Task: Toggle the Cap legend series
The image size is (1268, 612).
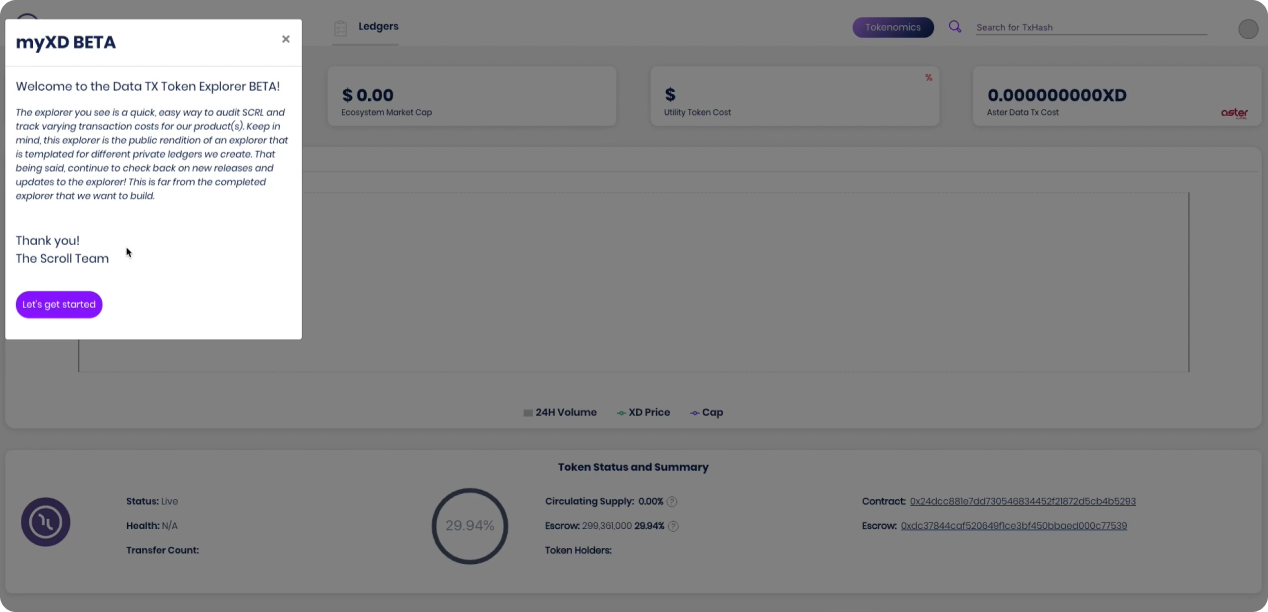Action: tap(707, 412)
